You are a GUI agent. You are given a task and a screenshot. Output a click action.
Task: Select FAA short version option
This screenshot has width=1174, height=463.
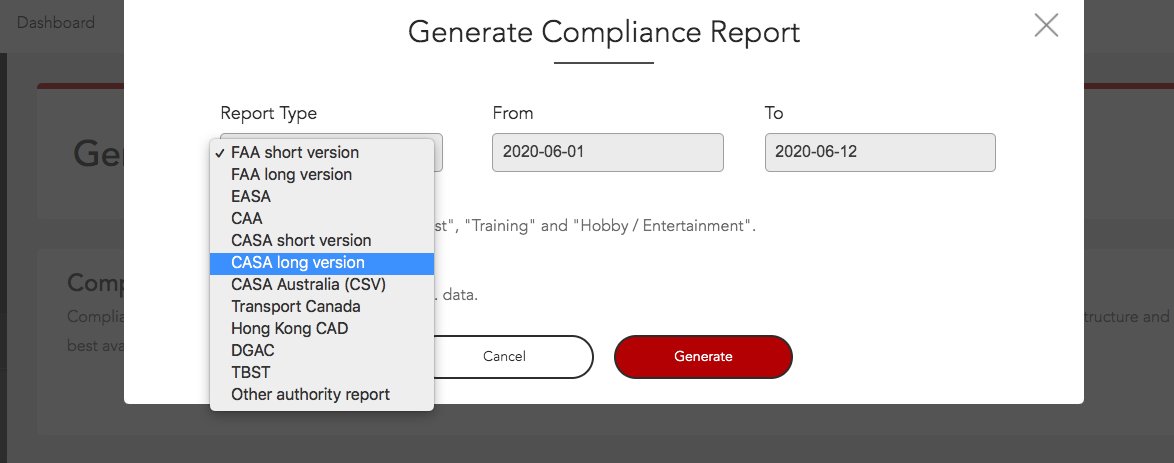[322, 152]
